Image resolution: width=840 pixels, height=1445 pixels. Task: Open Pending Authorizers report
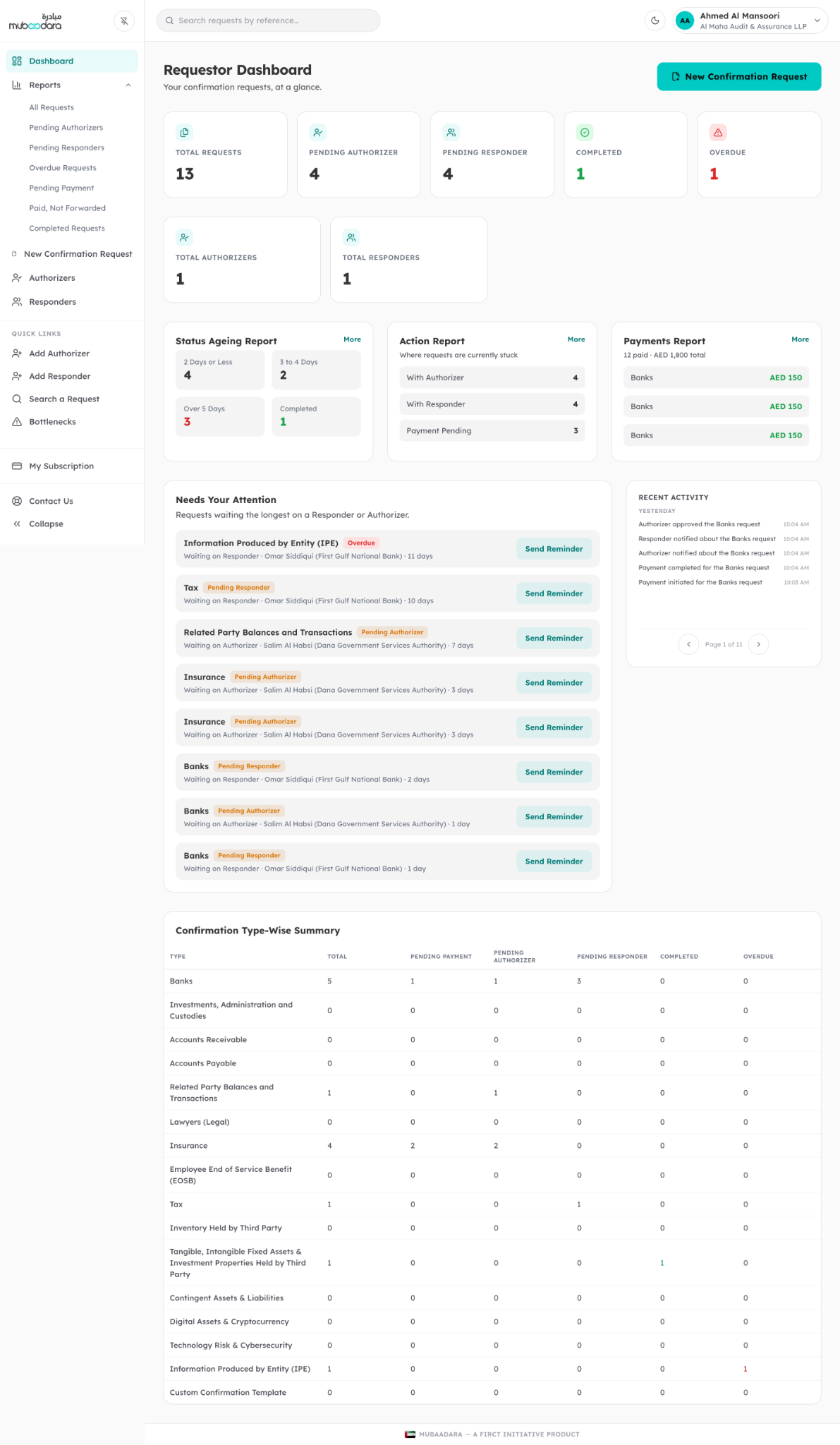(66, 128)
